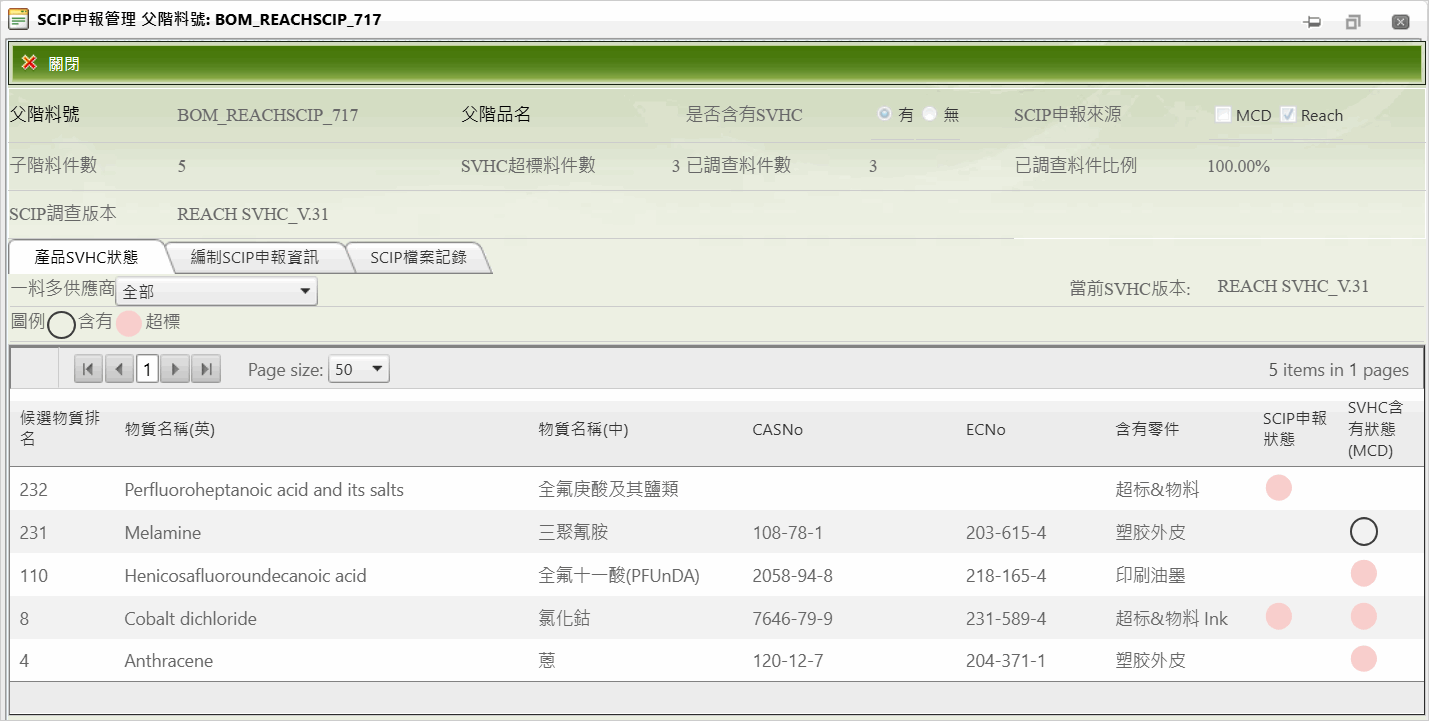1429x721 pixels.
Task: Switch to 產品SVHC狀態 tab
Action: tap(86, 257)
